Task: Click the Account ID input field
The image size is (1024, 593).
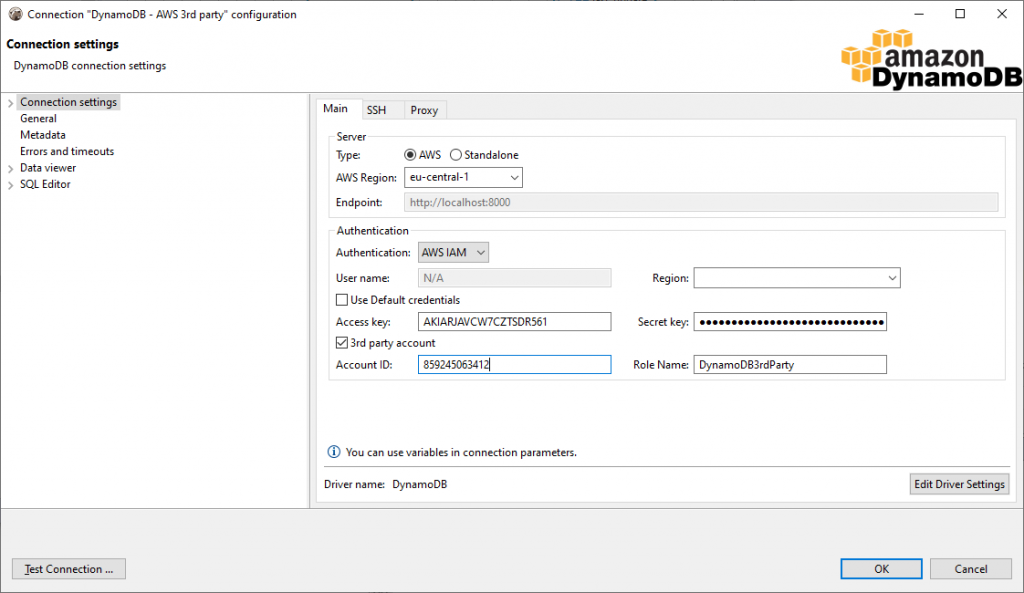Action: (x=515, y=364)
